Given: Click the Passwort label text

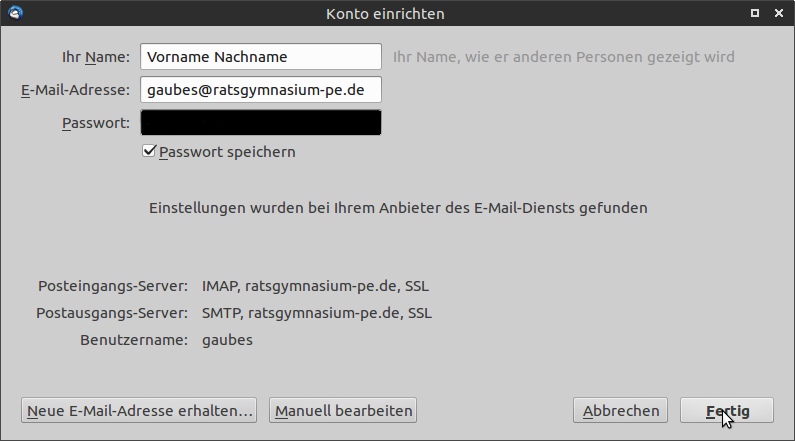Looking at the screenshot, I should click(96, 122).
